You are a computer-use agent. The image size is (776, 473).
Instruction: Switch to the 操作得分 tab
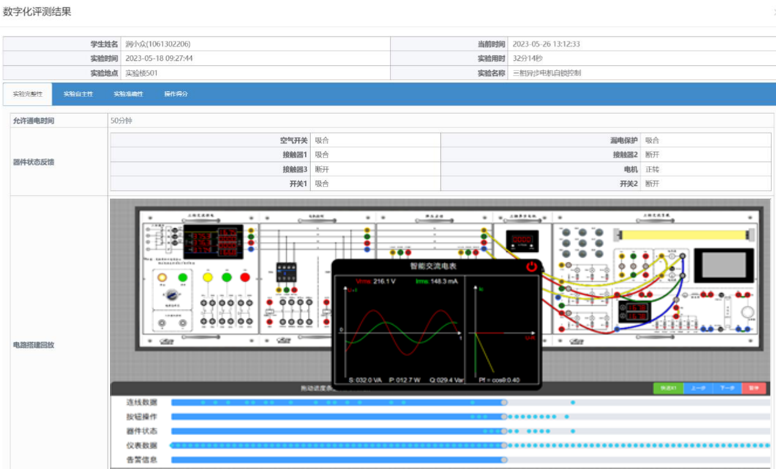click(176, 94)
